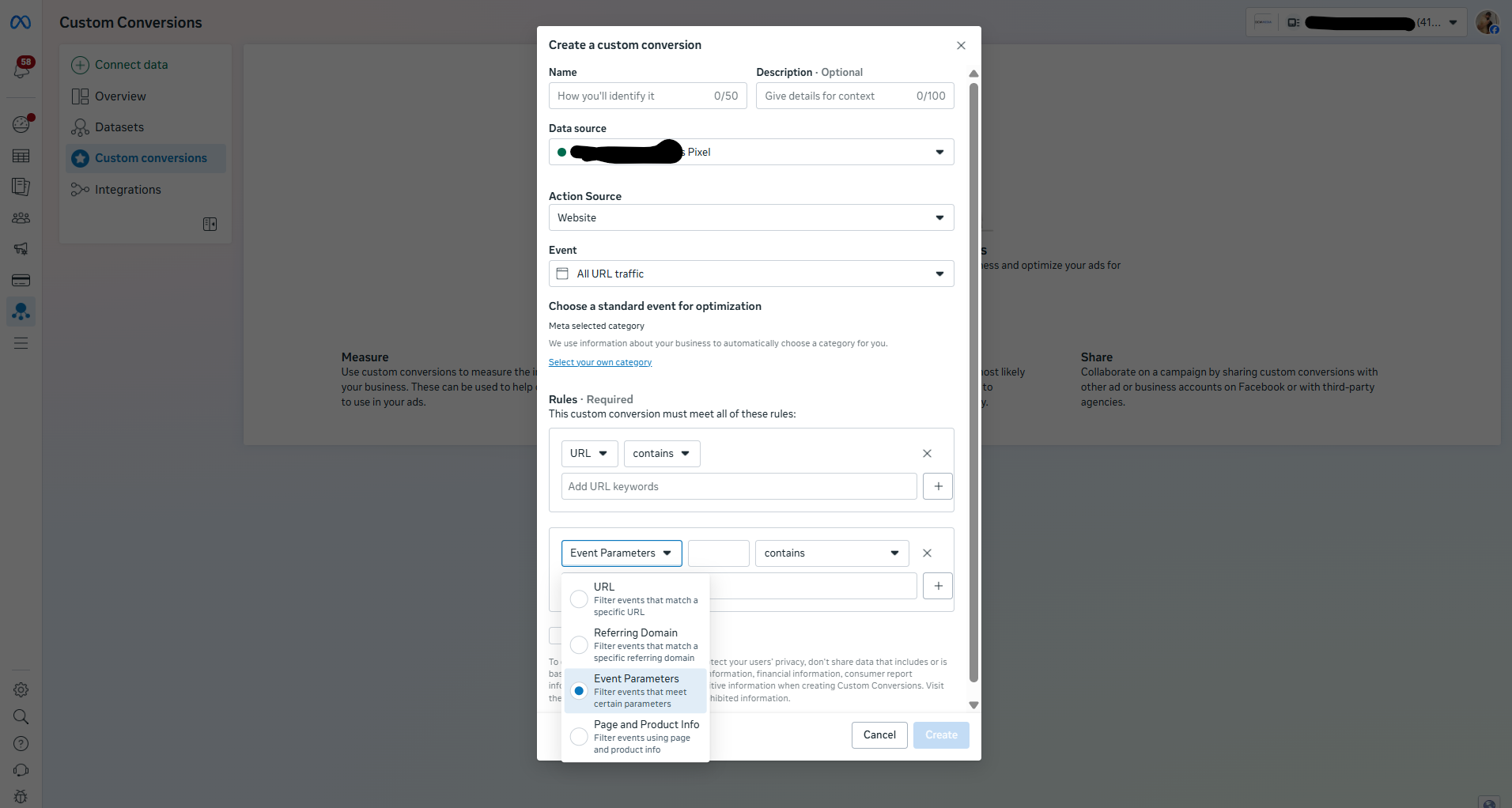Viewport: 1512px width, 808px height.
Task: Focus the Description input field
Action: (x=855, y=96)
